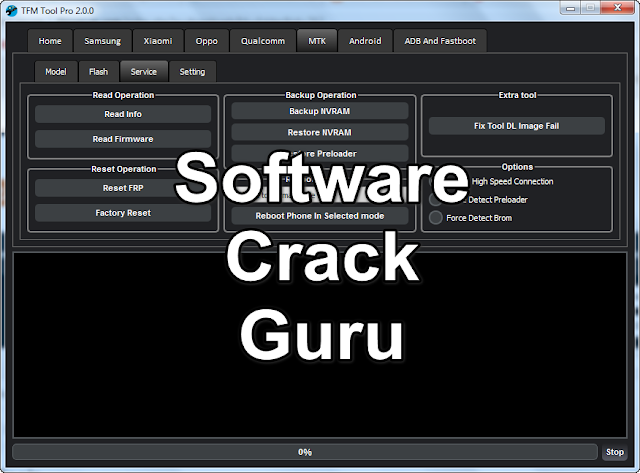Perform Factory Reset
The image size is (640, 473).
123,213
